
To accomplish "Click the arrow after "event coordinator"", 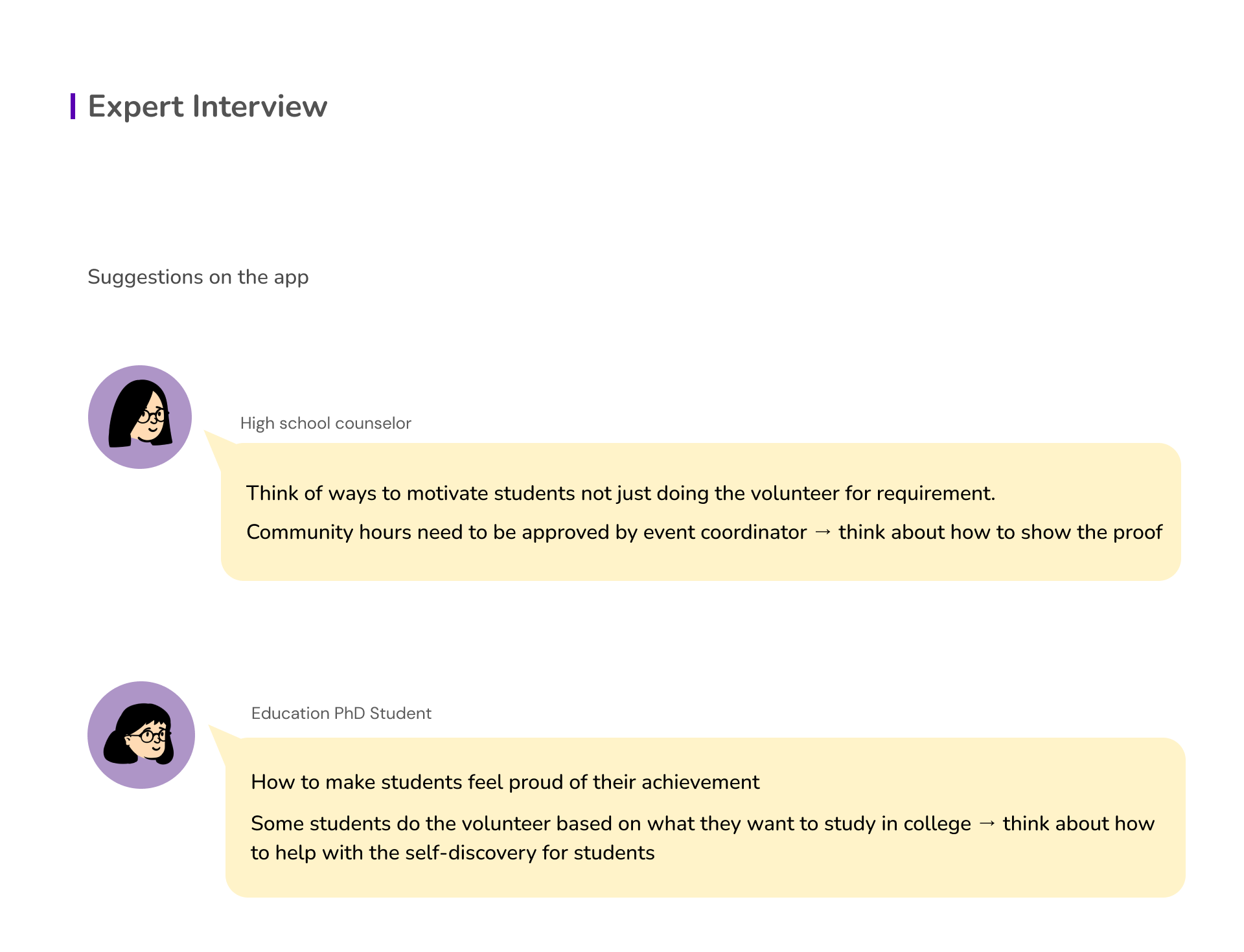I will click(823, 532).
